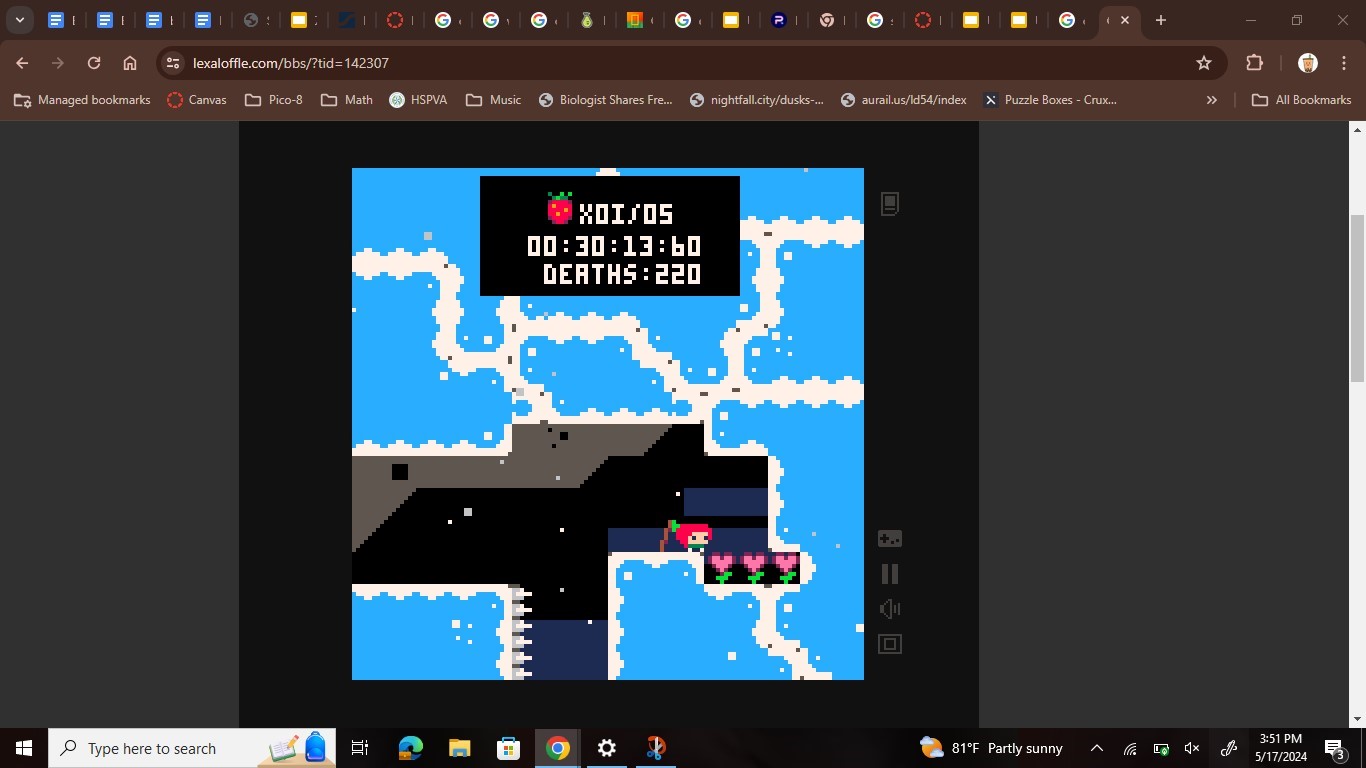Open the browser home page
Screen dimensions: 1366x768
coord(130,63)
